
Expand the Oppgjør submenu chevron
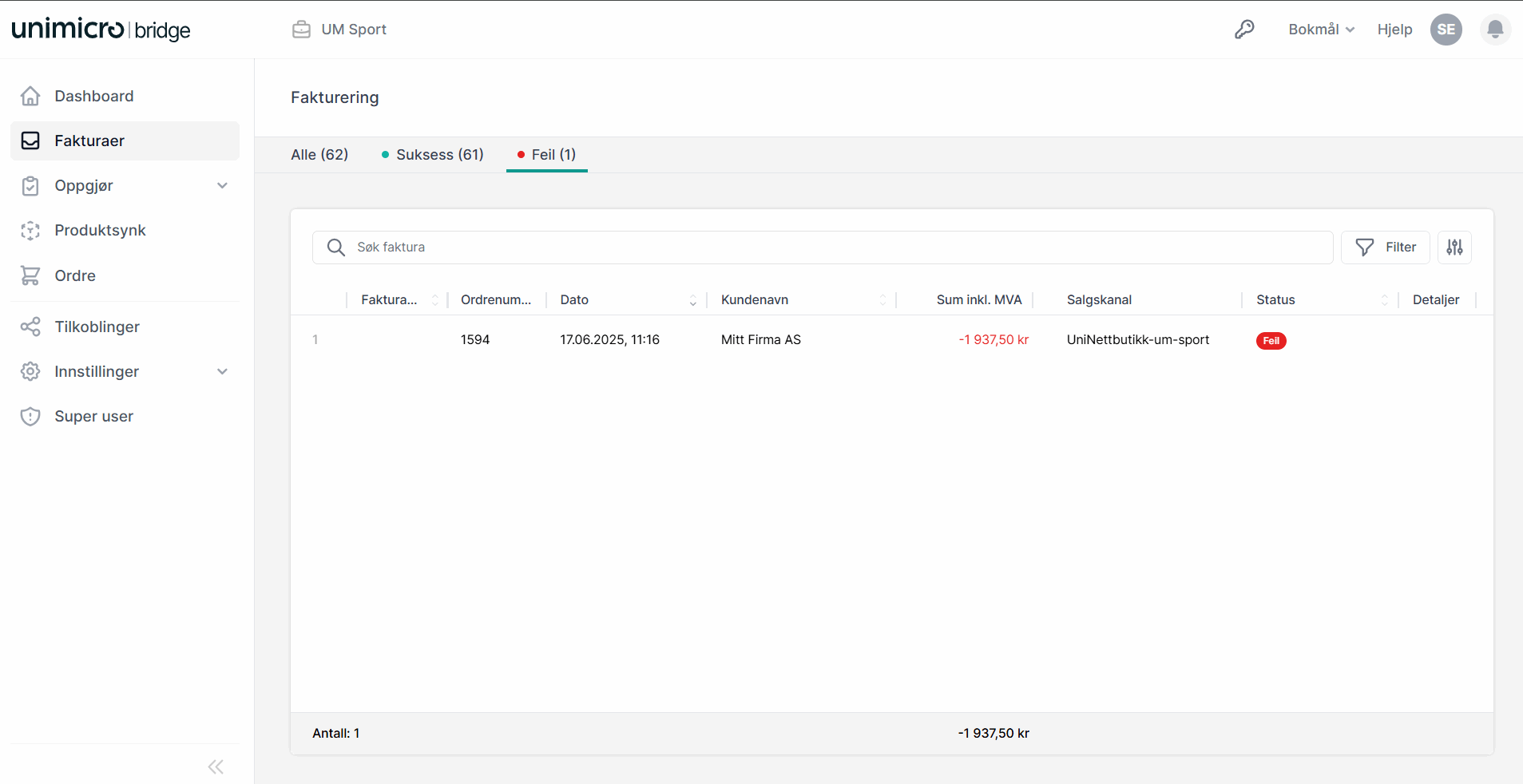pos(222,186)
